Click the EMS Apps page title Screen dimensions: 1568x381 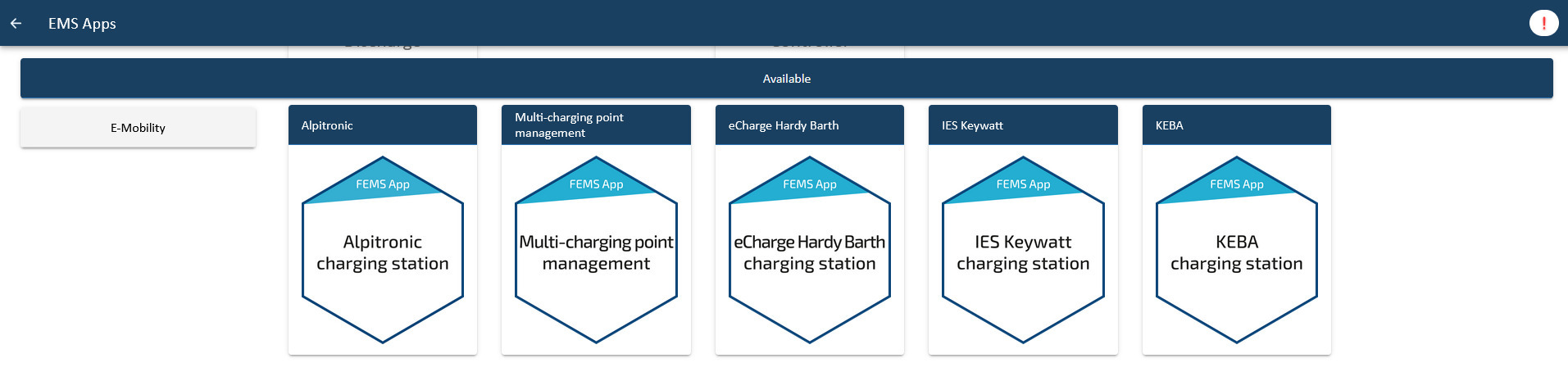(x=82, y=24)
